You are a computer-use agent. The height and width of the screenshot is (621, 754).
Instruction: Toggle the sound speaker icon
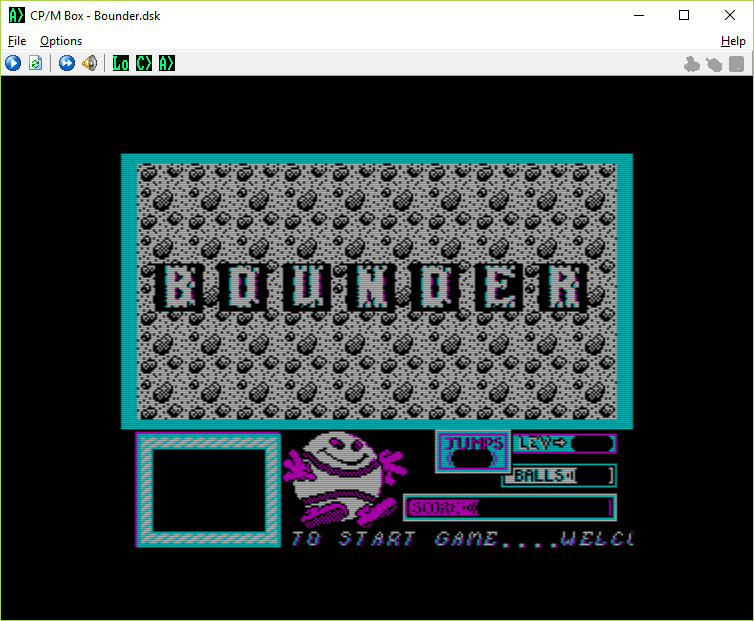[89, 63]
